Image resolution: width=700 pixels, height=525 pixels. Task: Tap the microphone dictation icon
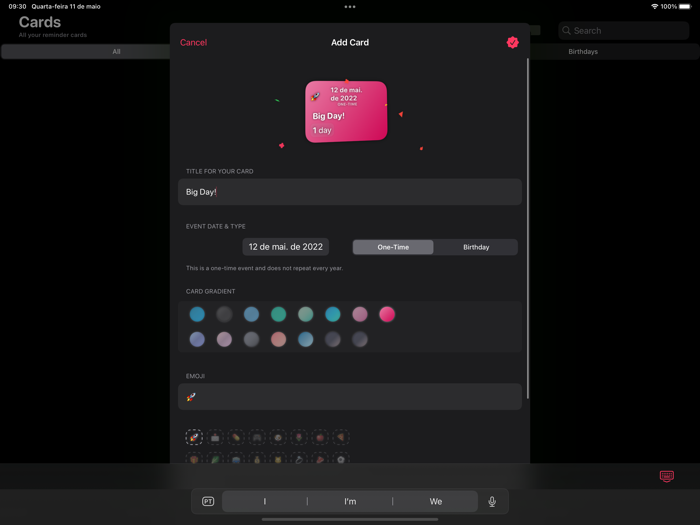coord(492,501)
